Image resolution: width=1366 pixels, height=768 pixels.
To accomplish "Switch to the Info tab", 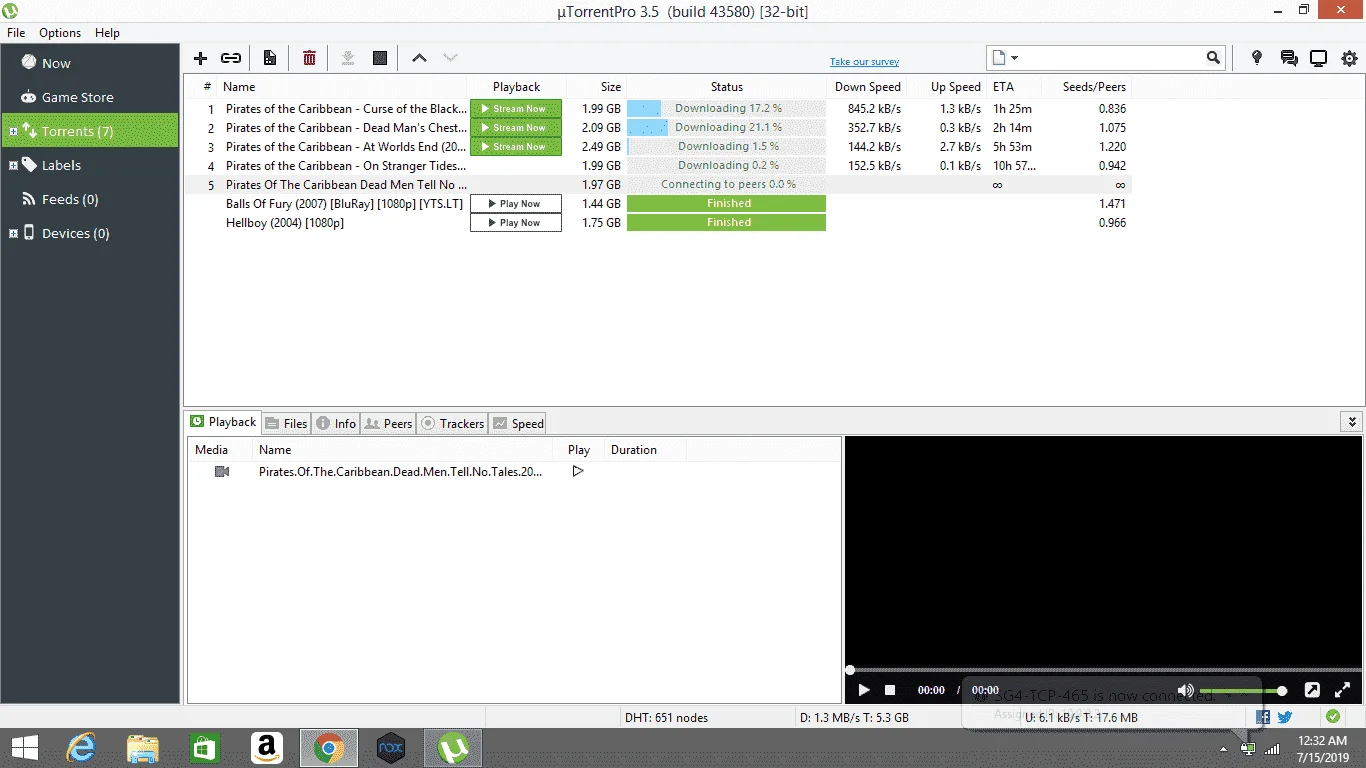I will pyautogui.click(x=336, y=423).
